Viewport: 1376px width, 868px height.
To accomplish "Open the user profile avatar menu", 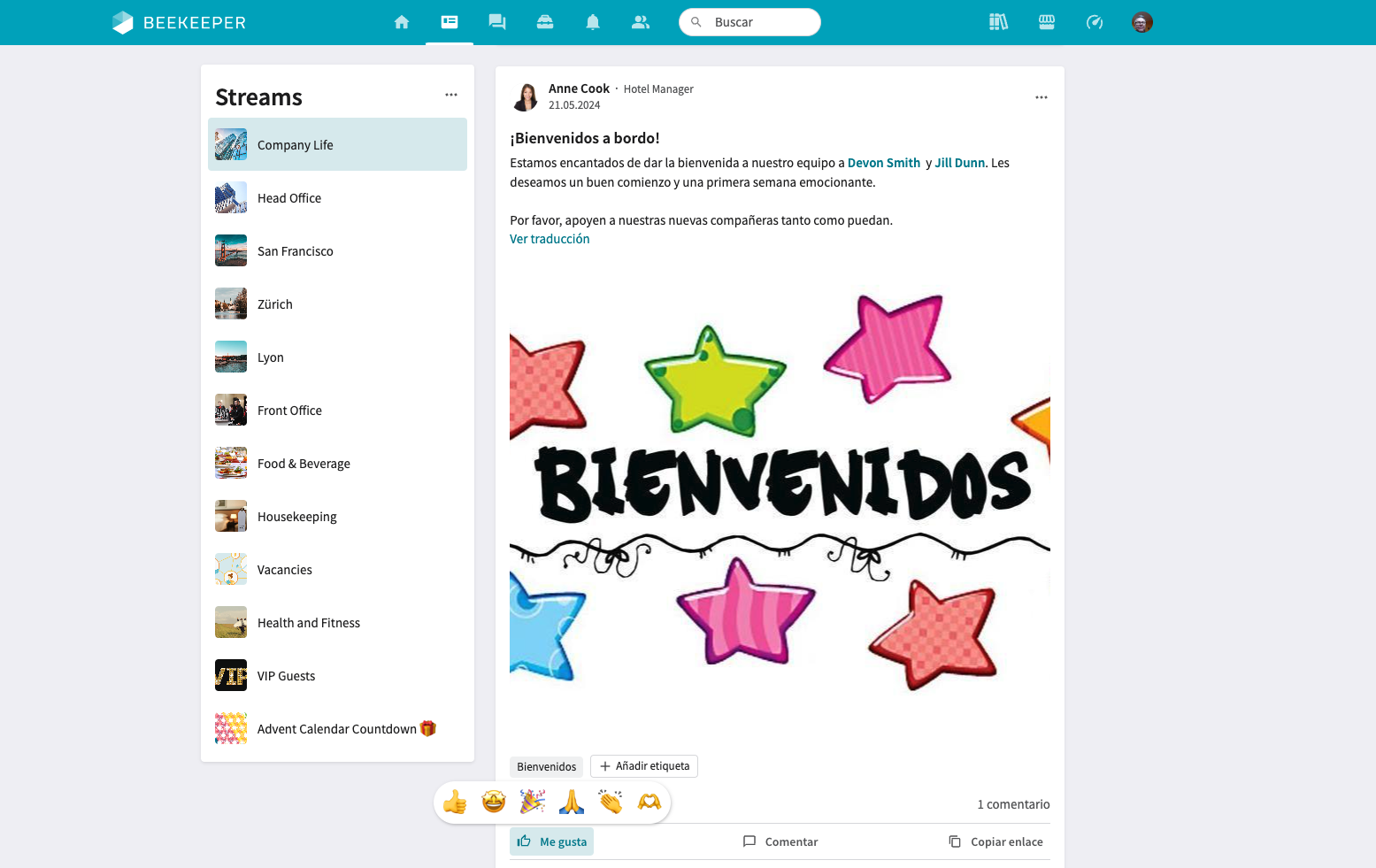I will tap(1142, 22).
